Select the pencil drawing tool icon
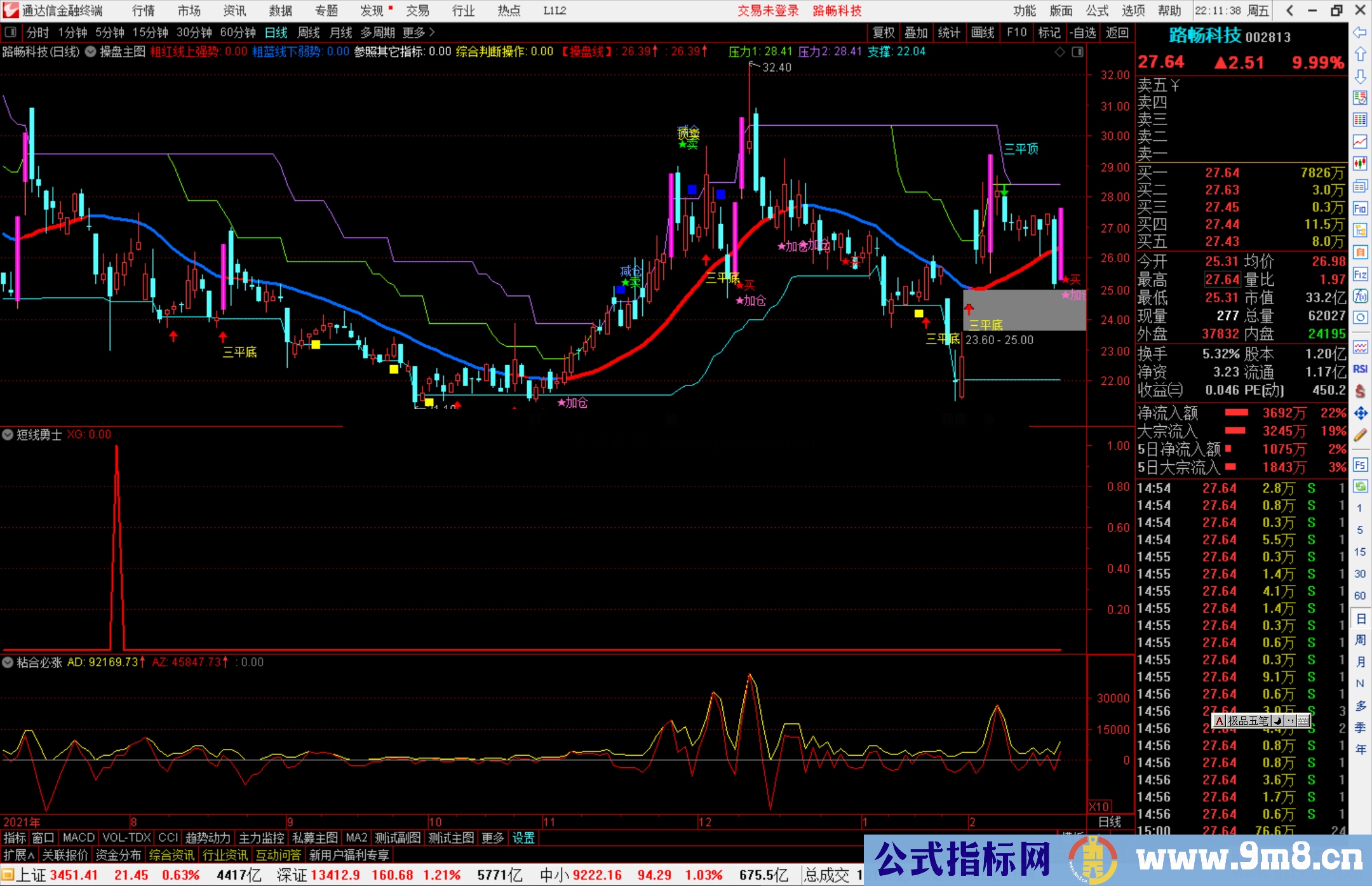Image resolution: width=1372 pixels, height=886 pixels. pyautogui.click(x=1360, y=436)
